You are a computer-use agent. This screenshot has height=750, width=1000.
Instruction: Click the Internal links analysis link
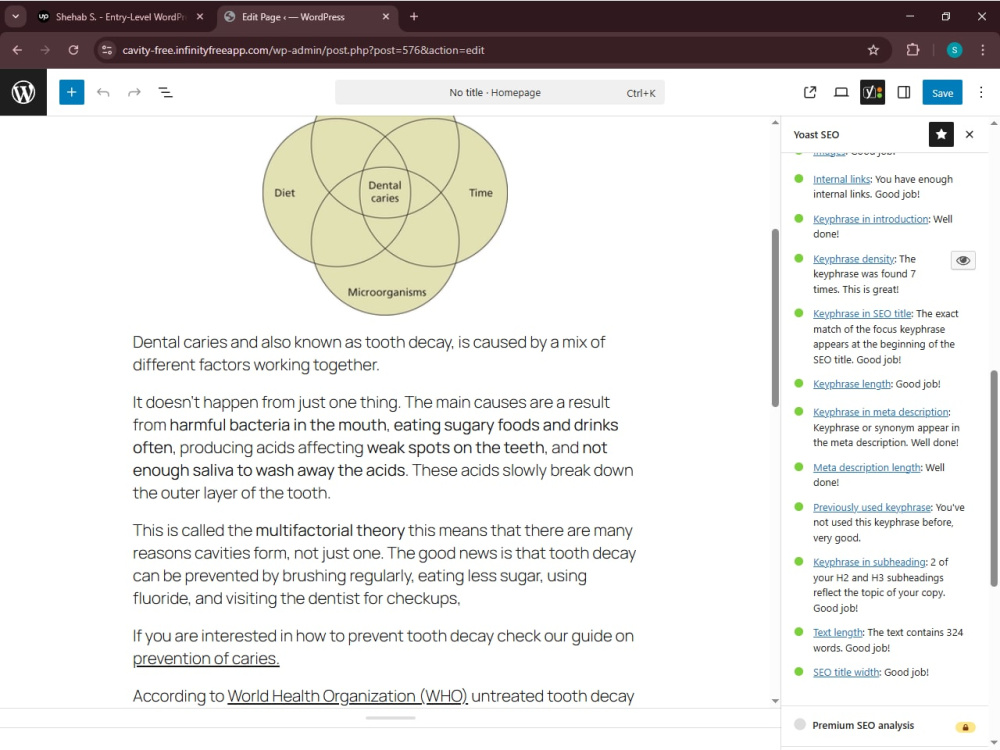coord(841,179)
